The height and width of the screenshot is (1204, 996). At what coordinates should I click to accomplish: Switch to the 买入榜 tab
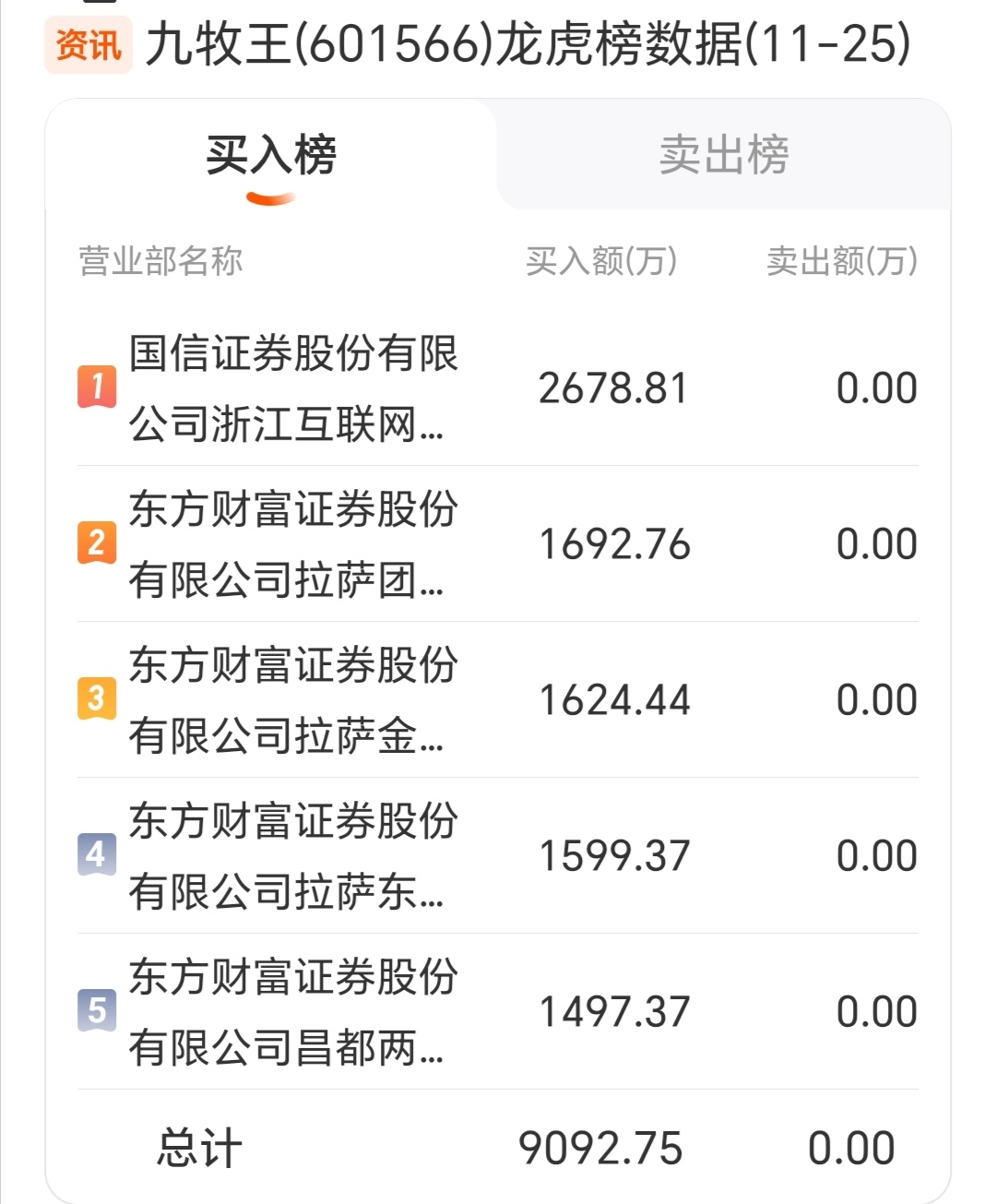271,155
